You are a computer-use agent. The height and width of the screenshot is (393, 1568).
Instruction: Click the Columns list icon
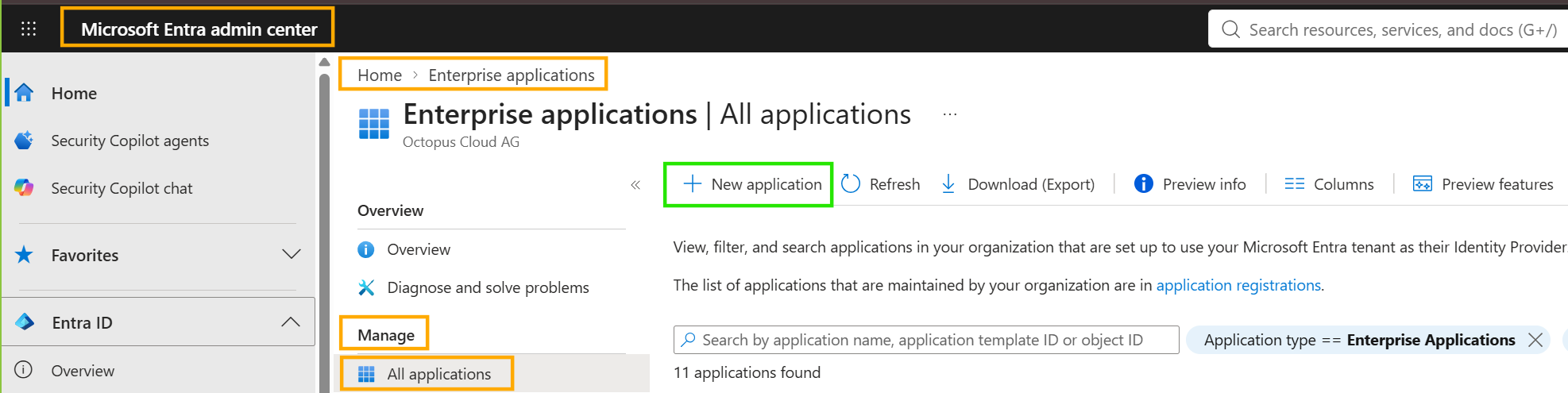pos(1295,184)
